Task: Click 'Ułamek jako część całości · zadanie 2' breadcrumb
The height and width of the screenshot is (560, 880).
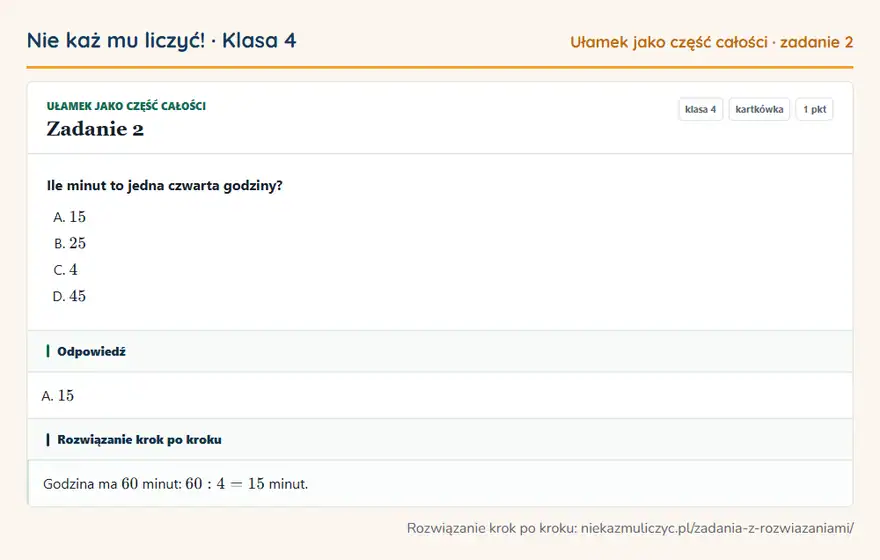Action: pos(711,42)
